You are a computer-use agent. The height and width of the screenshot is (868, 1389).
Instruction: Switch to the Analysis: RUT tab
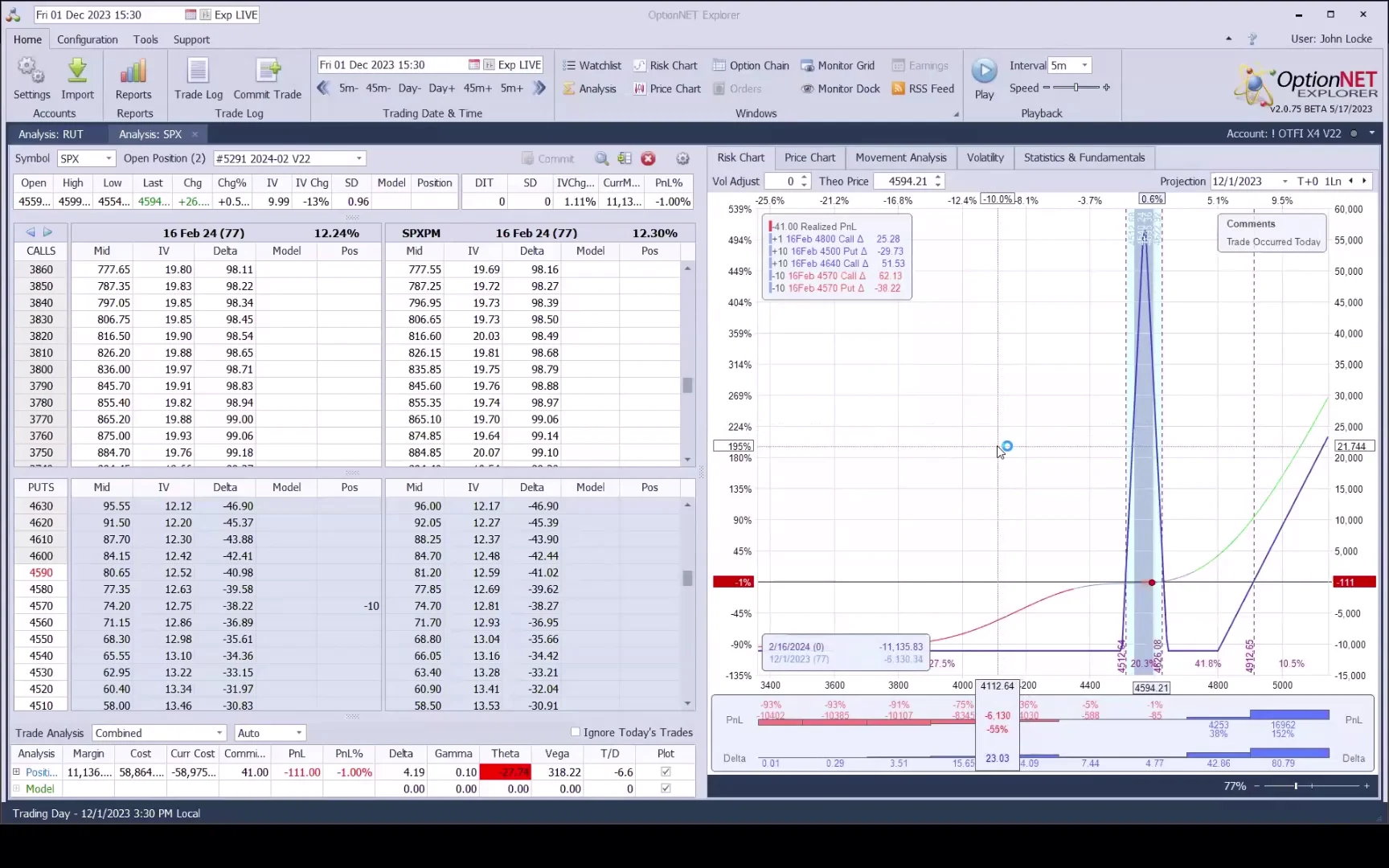[51, 134]
